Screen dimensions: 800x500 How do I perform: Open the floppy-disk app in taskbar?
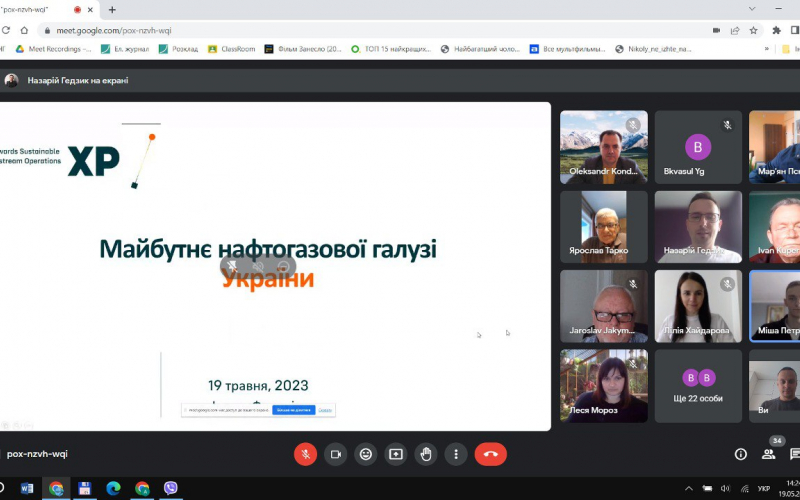click(85, 488)
